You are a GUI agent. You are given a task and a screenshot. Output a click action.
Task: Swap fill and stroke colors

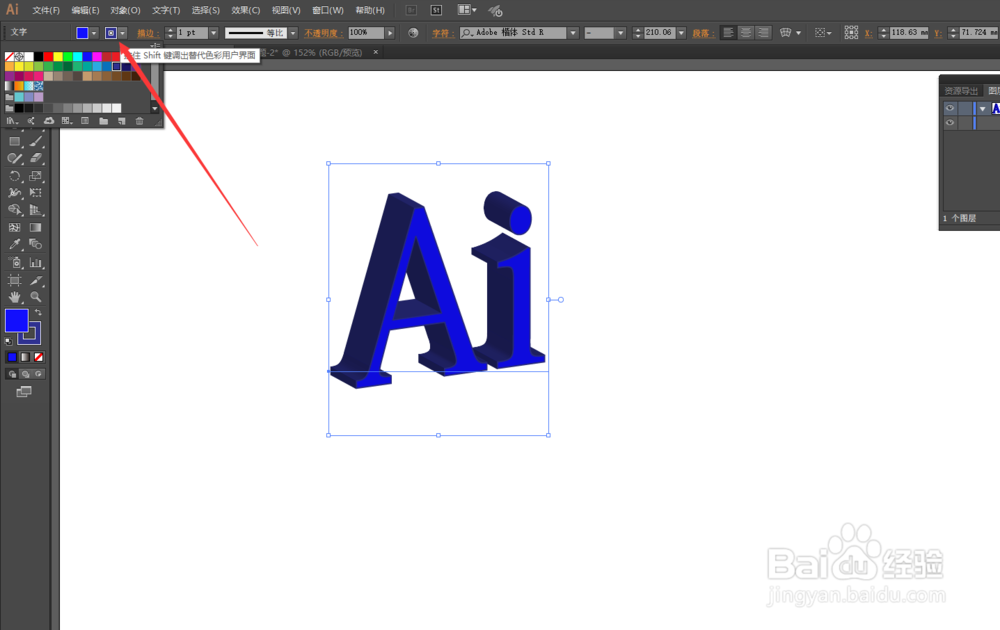pyautogui.click(x=38, y=312)
